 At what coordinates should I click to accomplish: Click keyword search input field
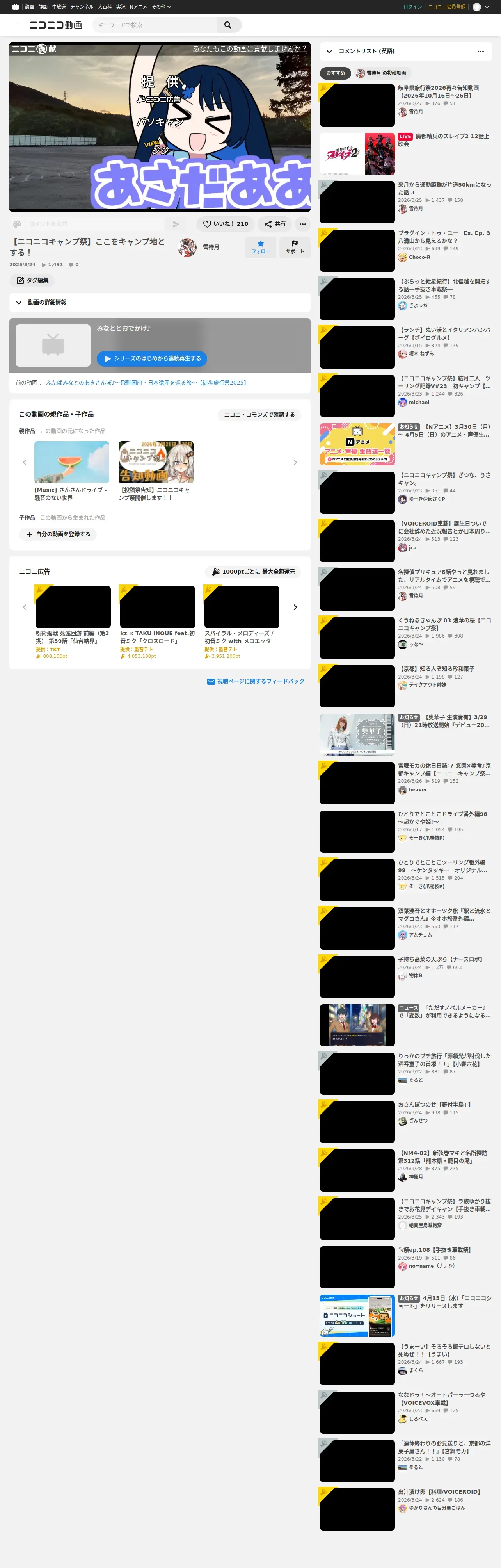click(155, 25)
